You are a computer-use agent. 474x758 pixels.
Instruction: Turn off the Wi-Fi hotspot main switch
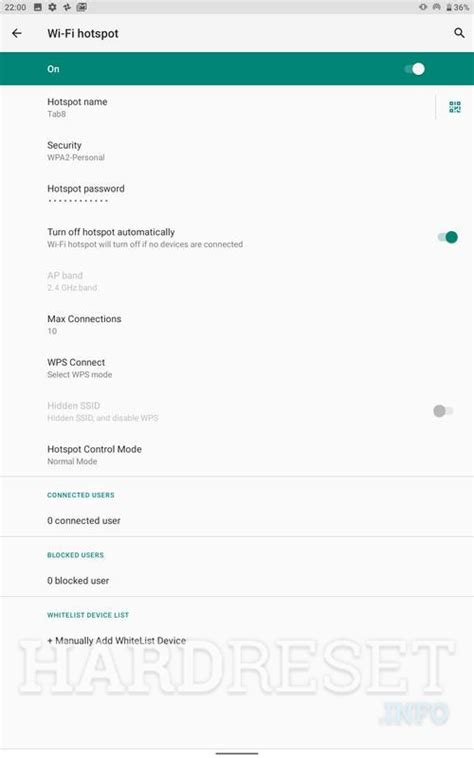coord(415,69)
